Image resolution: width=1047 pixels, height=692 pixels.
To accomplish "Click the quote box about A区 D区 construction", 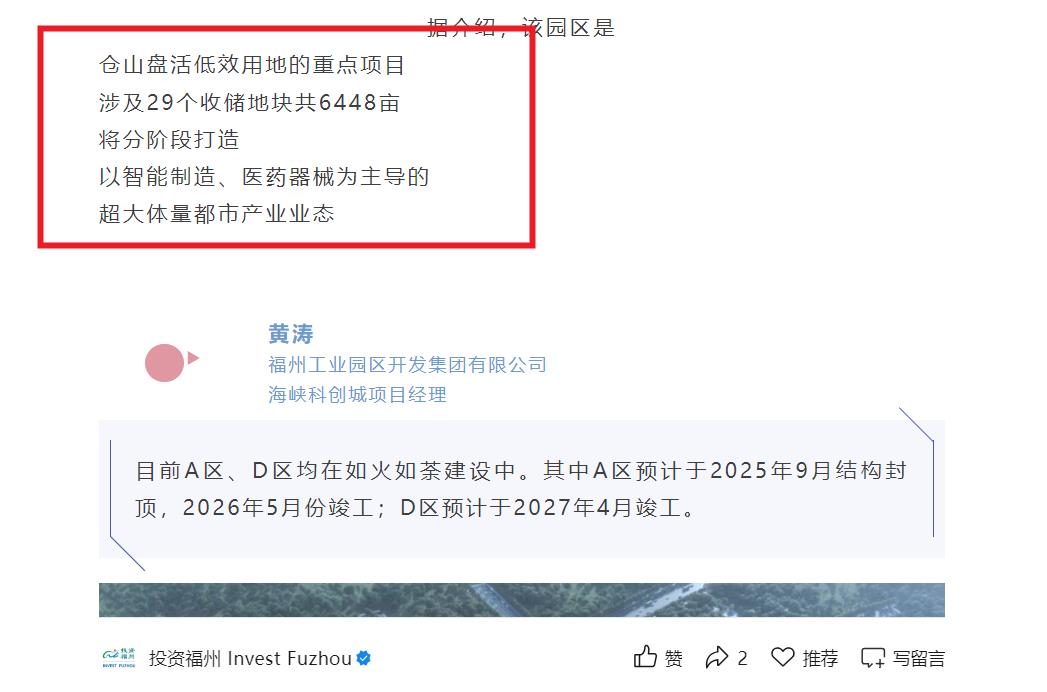I will point(521,489).
